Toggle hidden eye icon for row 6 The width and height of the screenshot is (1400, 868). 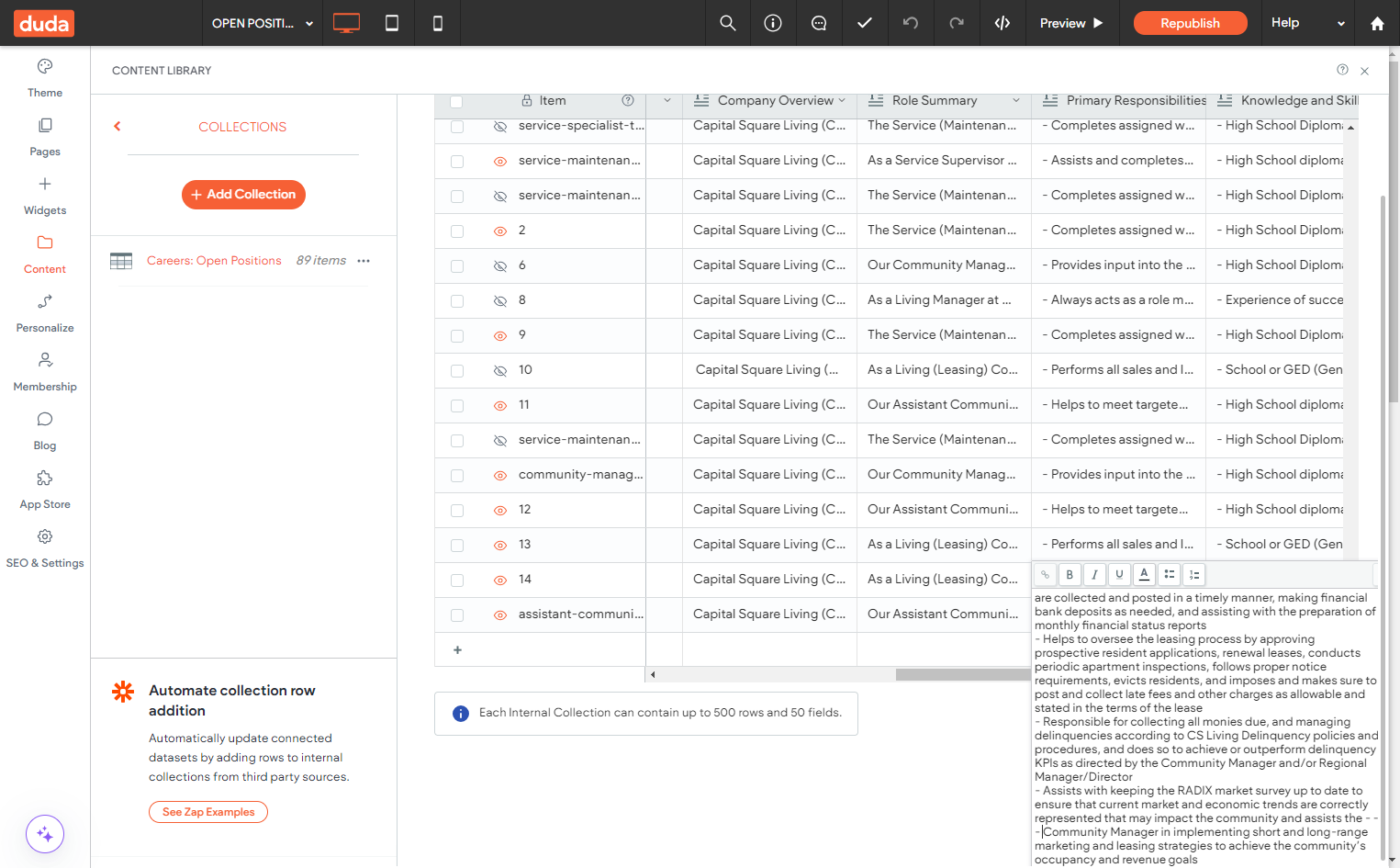(x=500, y=266)
